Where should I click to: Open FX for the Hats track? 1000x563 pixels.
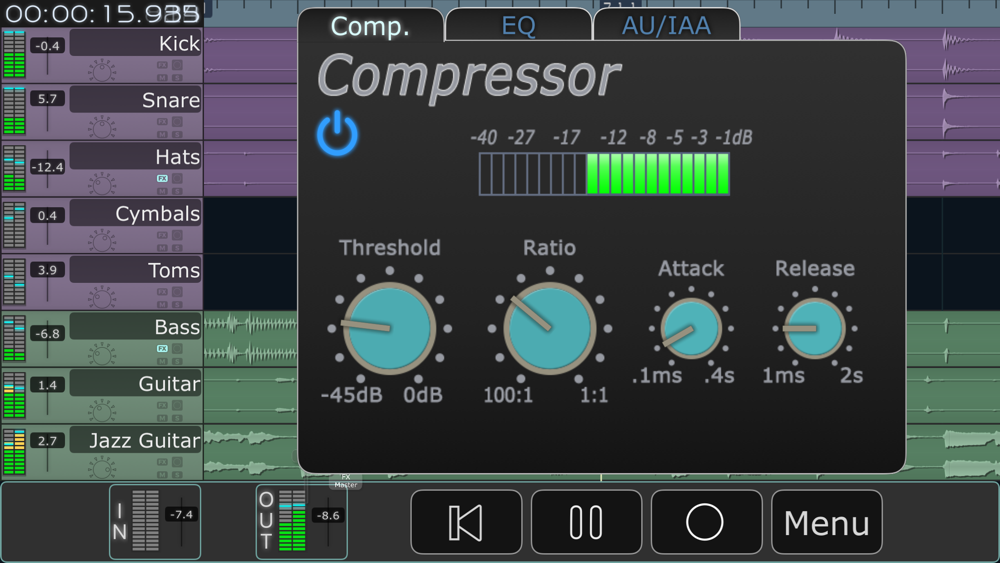point(162,179)
